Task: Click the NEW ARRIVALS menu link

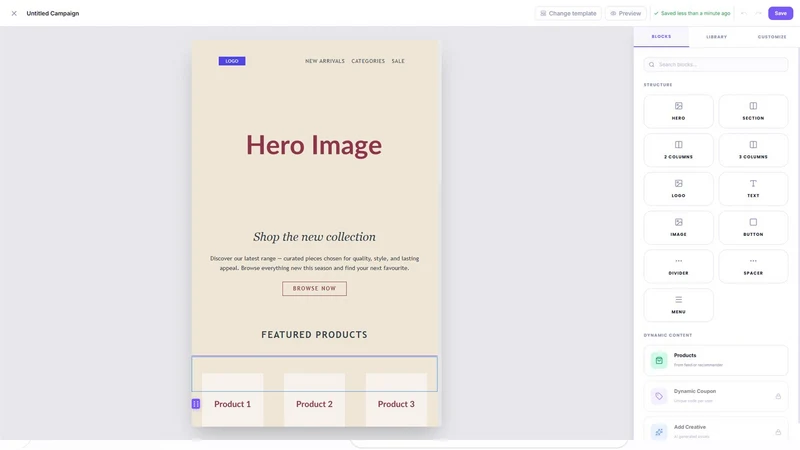Action: coord(325,61)
